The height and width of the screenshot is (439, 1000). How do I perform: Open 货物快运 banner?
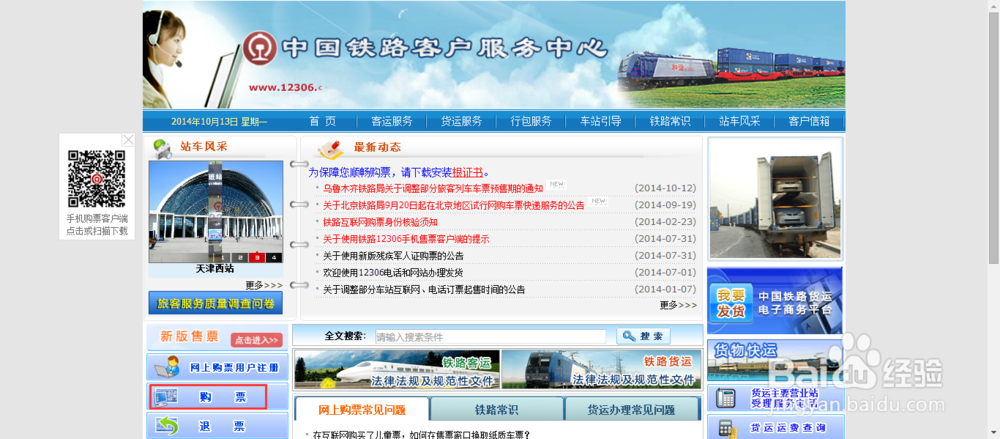click(x=775, y=360)
